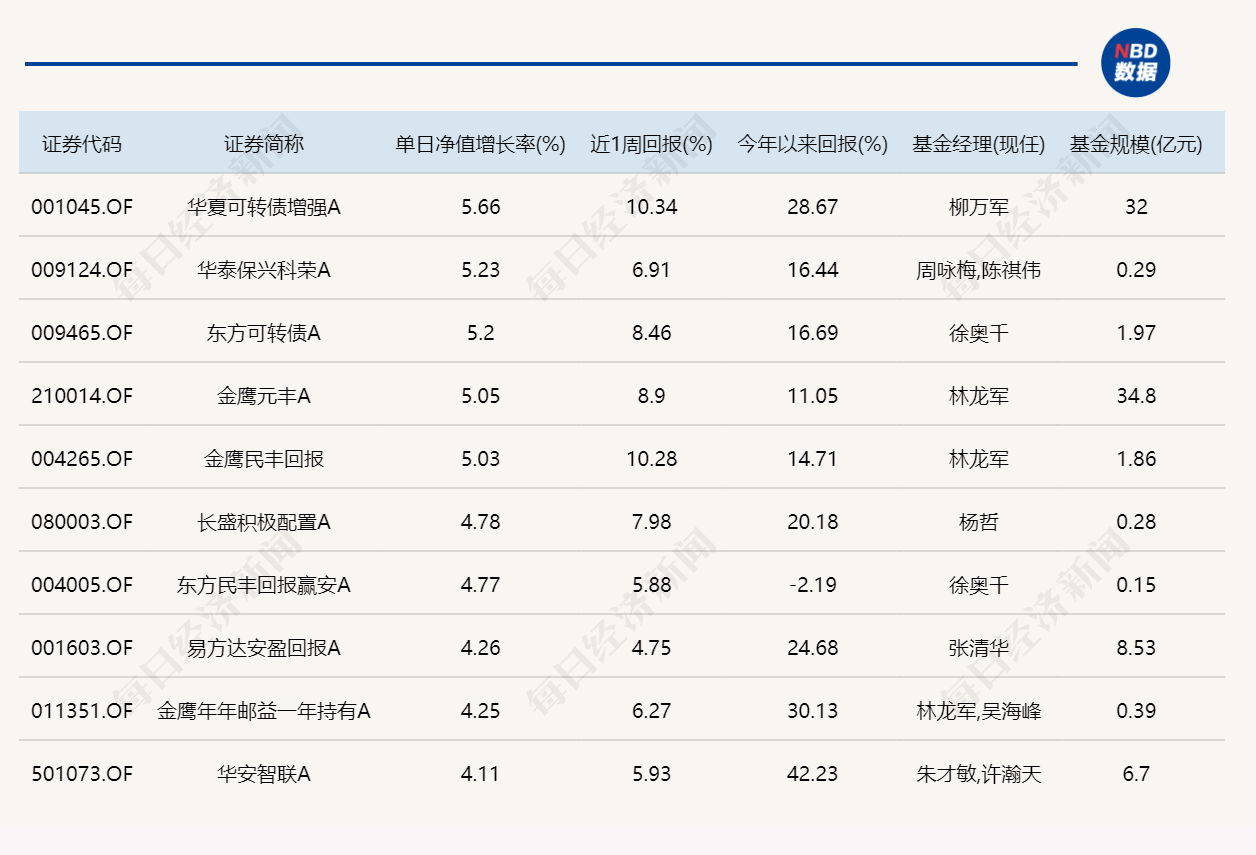Click fund size value 6.7

(1136, 774)
